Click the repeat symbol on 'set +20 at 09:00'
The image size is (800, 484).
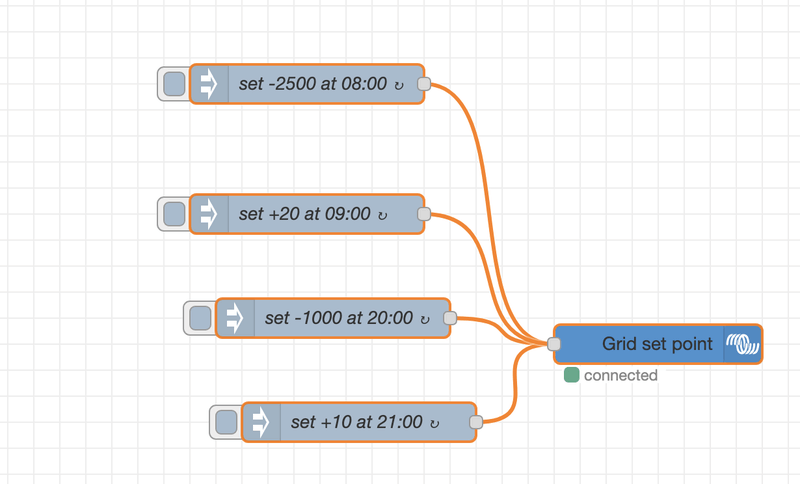pyautogui.click(x=382, y=215)
